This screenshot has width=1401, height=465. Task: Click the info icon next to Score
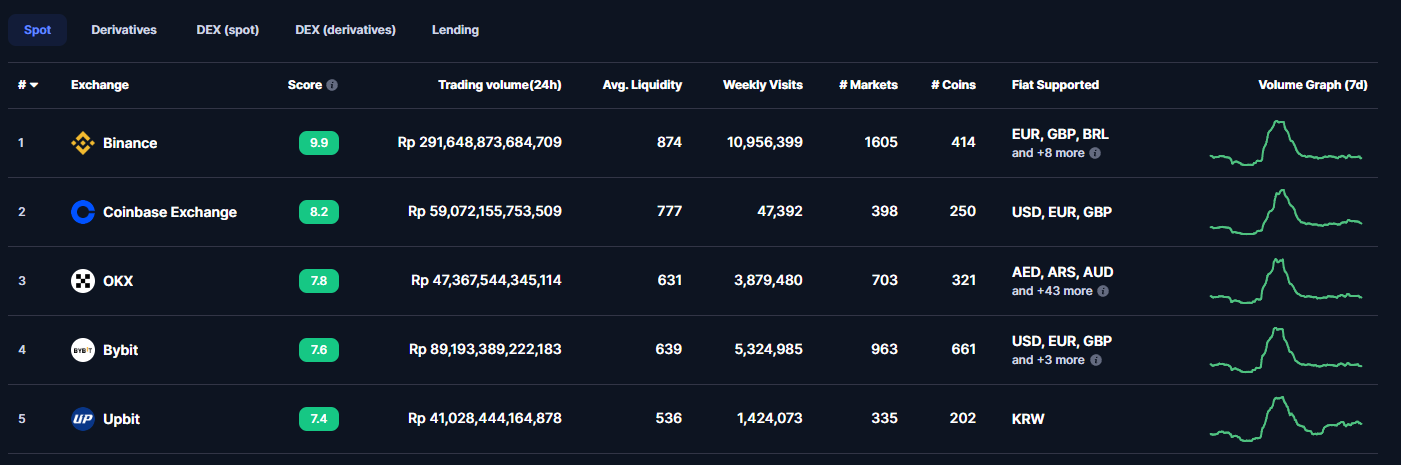332,85
